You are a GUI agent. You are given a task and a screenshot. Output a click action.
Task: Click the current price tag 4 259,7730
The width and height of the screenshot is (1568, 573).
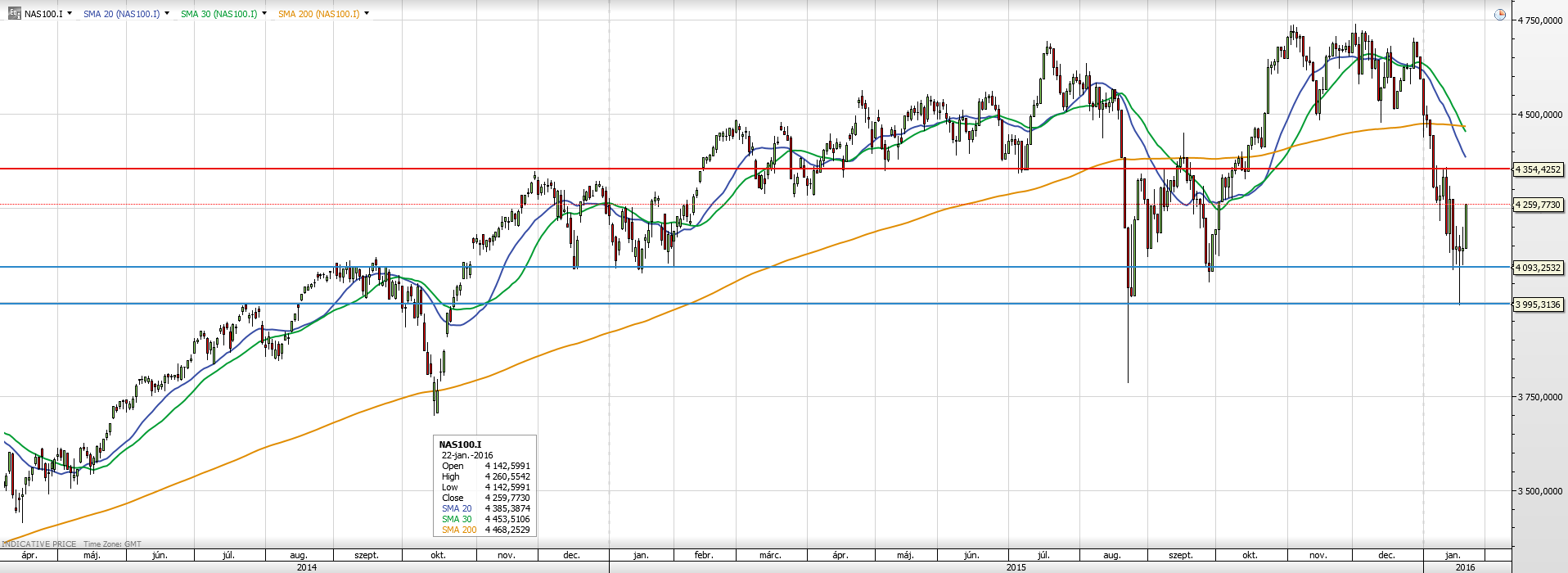(1539, 205)
